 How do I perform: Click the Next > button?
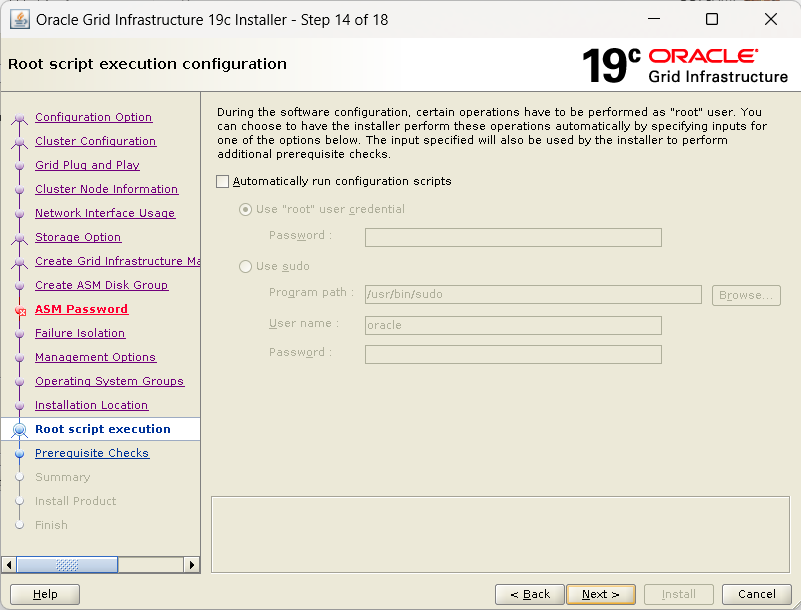click(x=601, y=594)
